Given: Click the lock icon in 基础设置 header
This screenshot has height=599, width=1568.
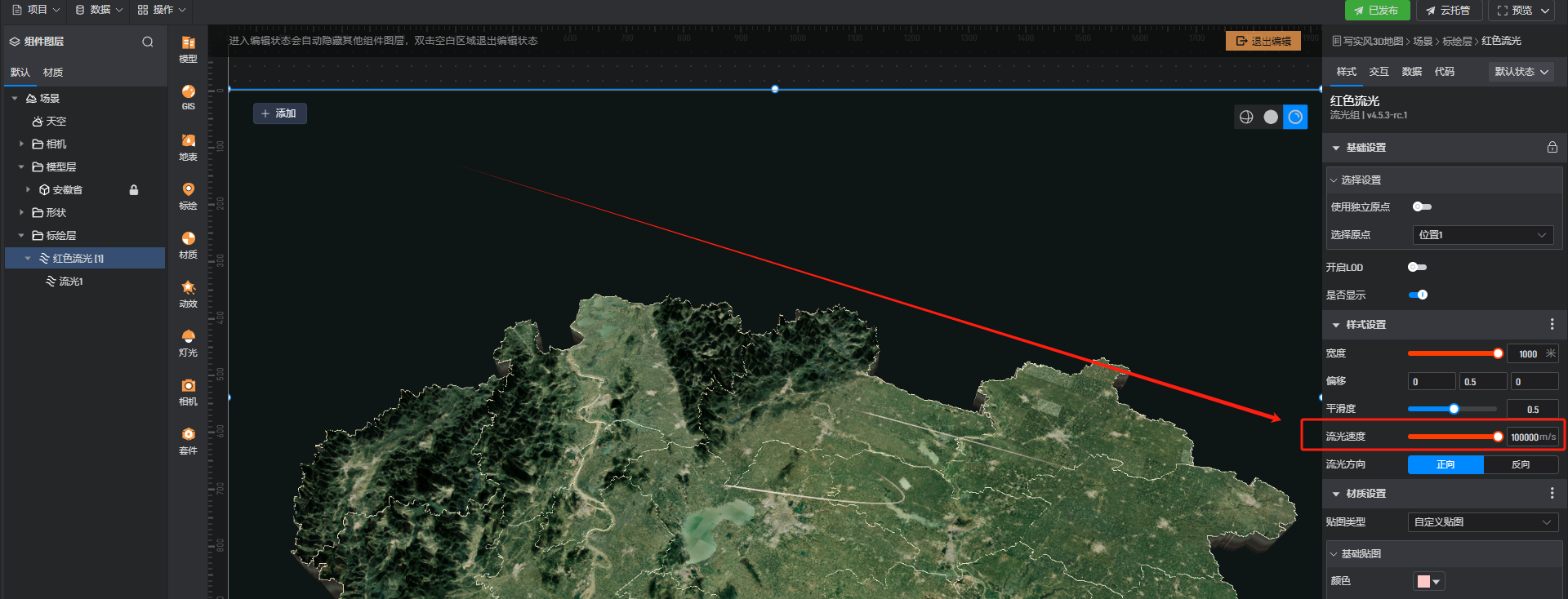Looking at the screenshot, I should click(1552, 148).
